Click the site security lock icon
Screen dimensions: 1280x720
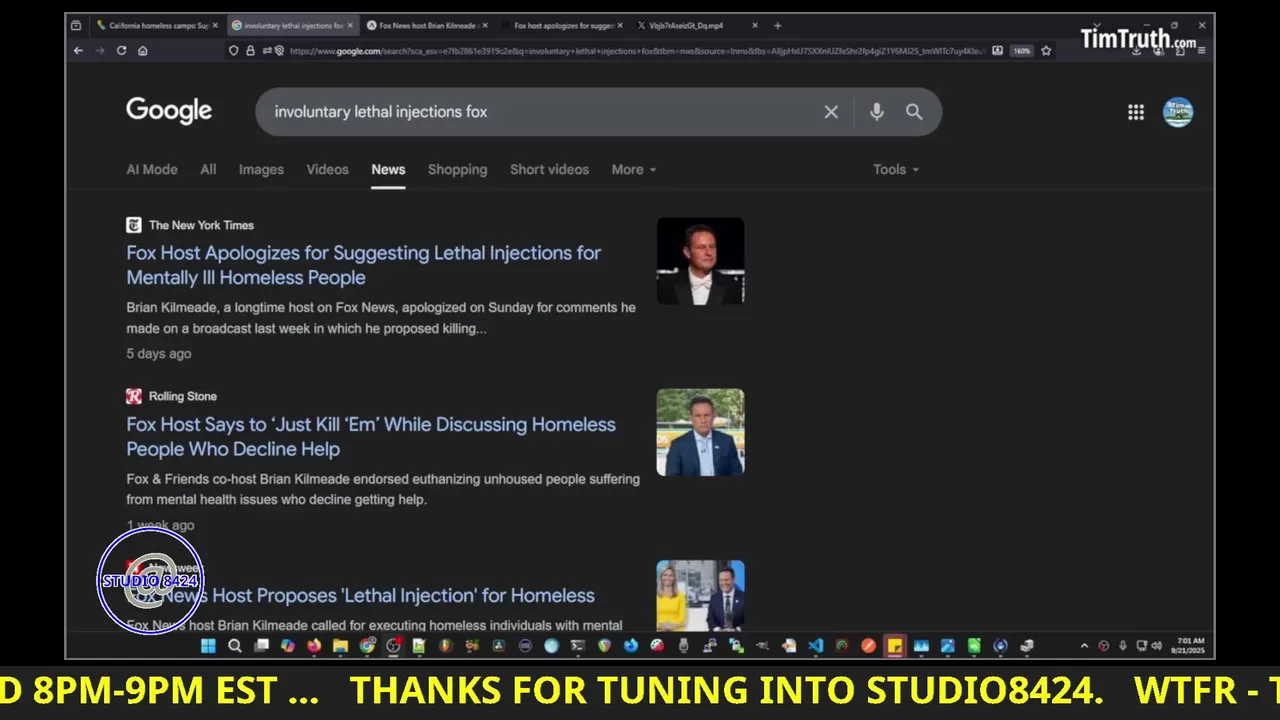[250, 50]
